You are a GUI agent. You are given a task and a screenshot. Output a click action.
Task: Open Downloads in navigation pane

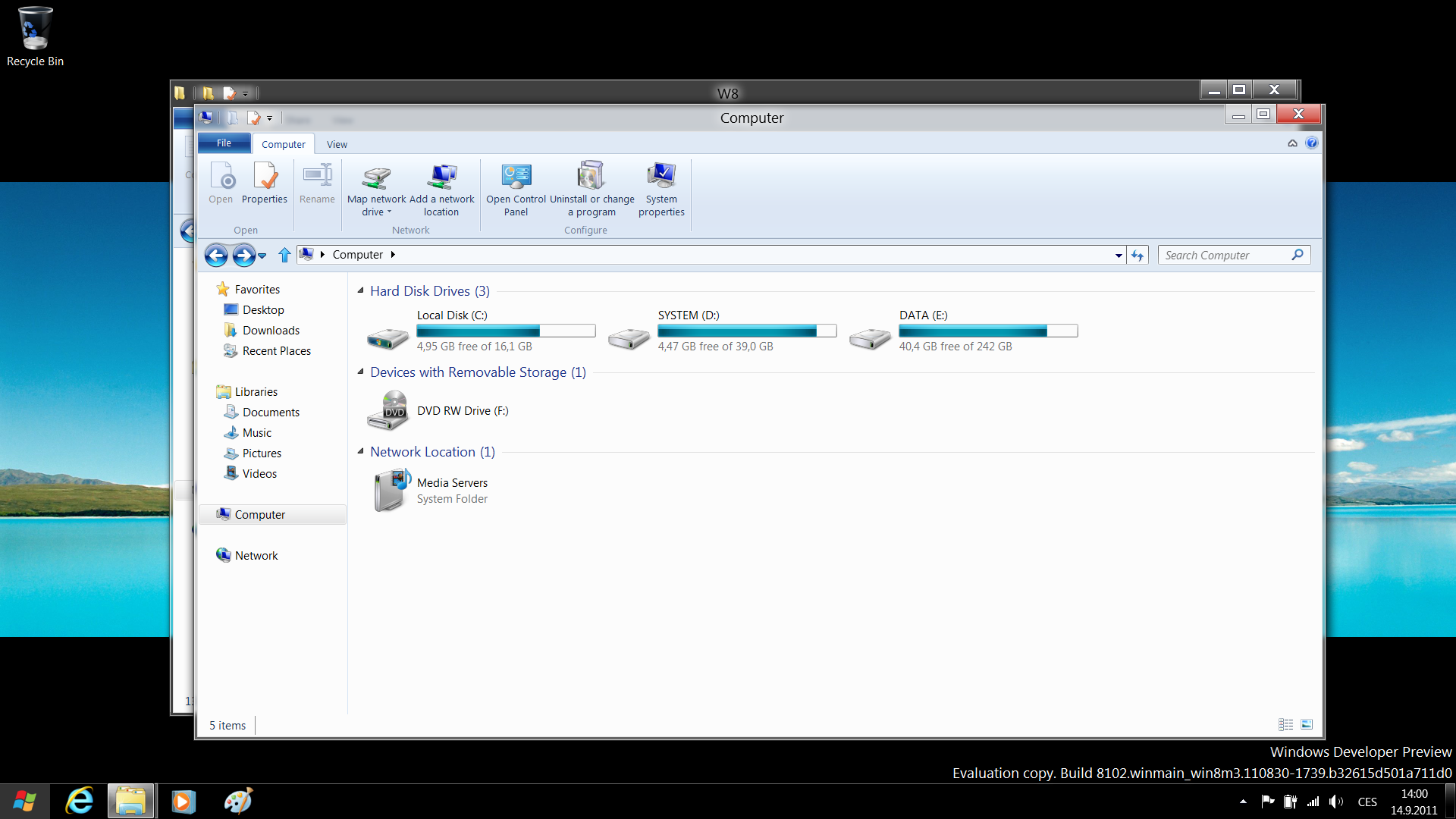click(x=271, y=330)
